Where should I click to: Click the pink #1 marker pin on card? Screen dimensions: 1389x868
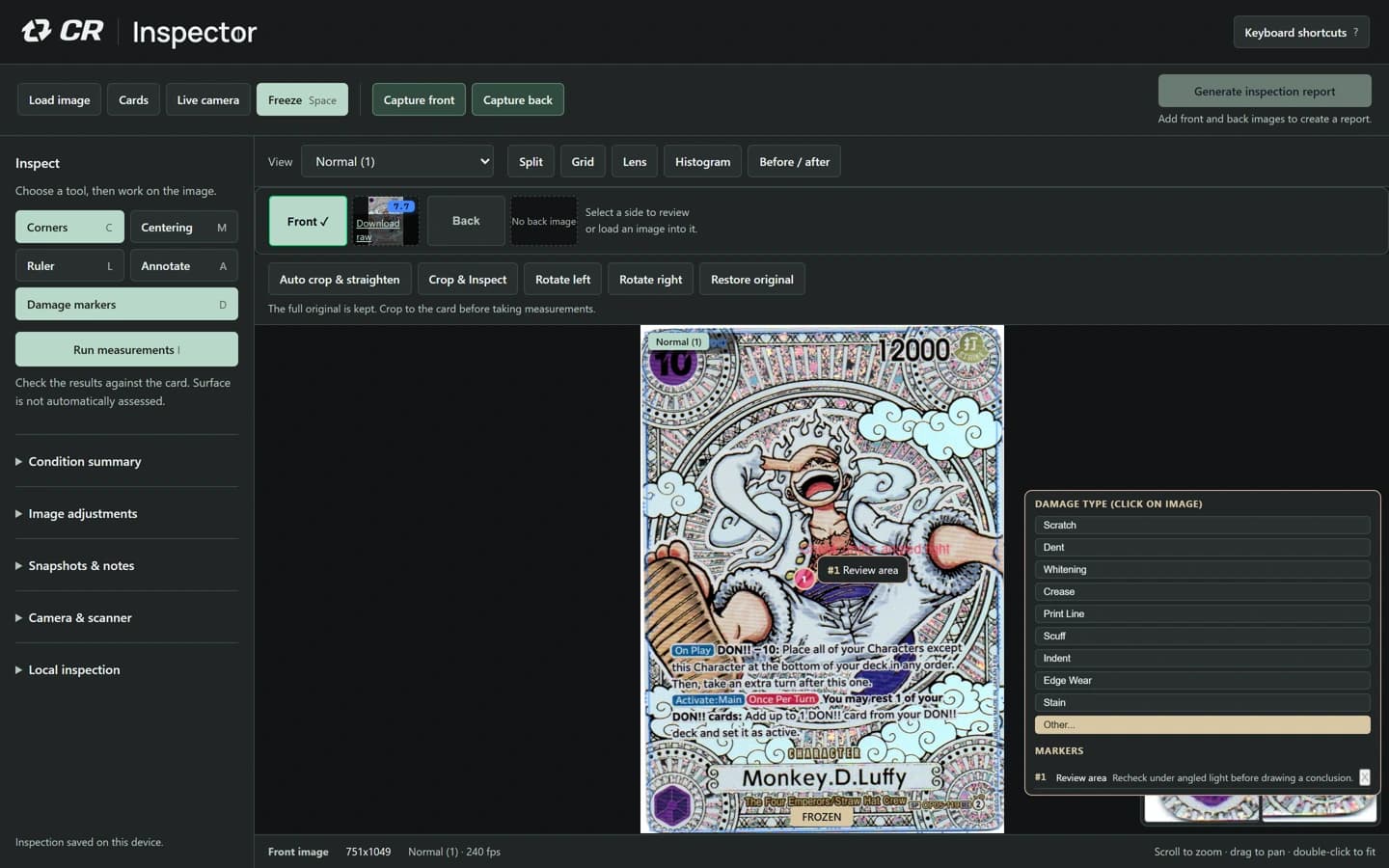click(803, 578)
